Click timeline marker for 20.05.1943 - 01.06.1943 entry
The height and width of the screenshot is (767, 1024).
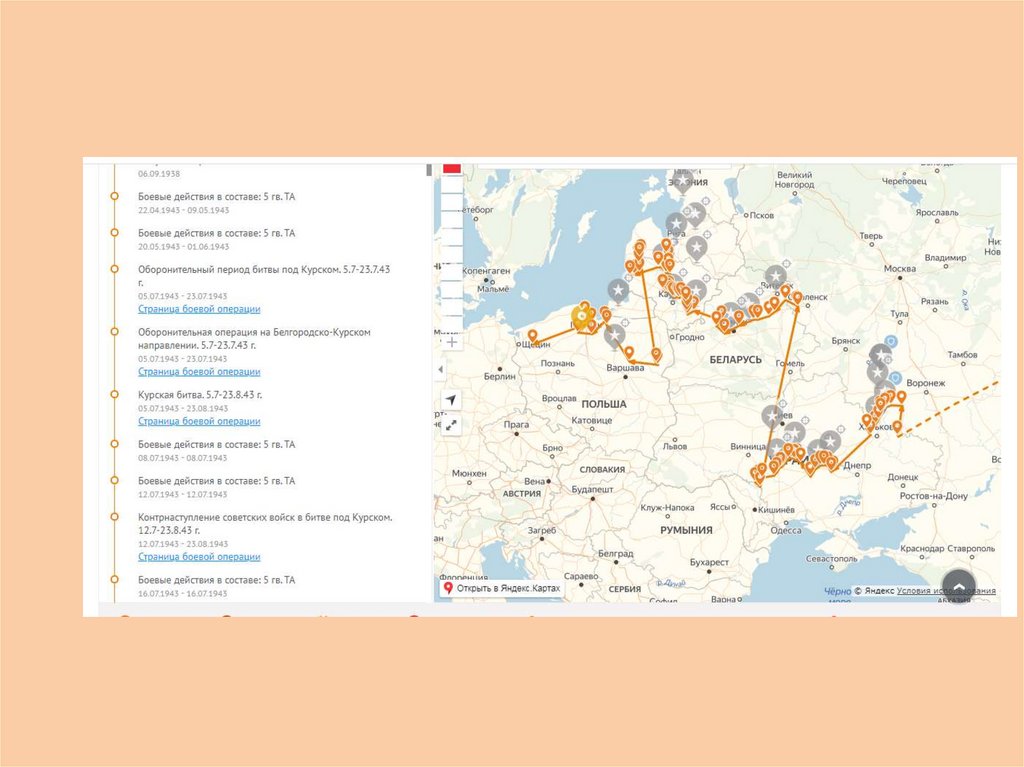114,233
